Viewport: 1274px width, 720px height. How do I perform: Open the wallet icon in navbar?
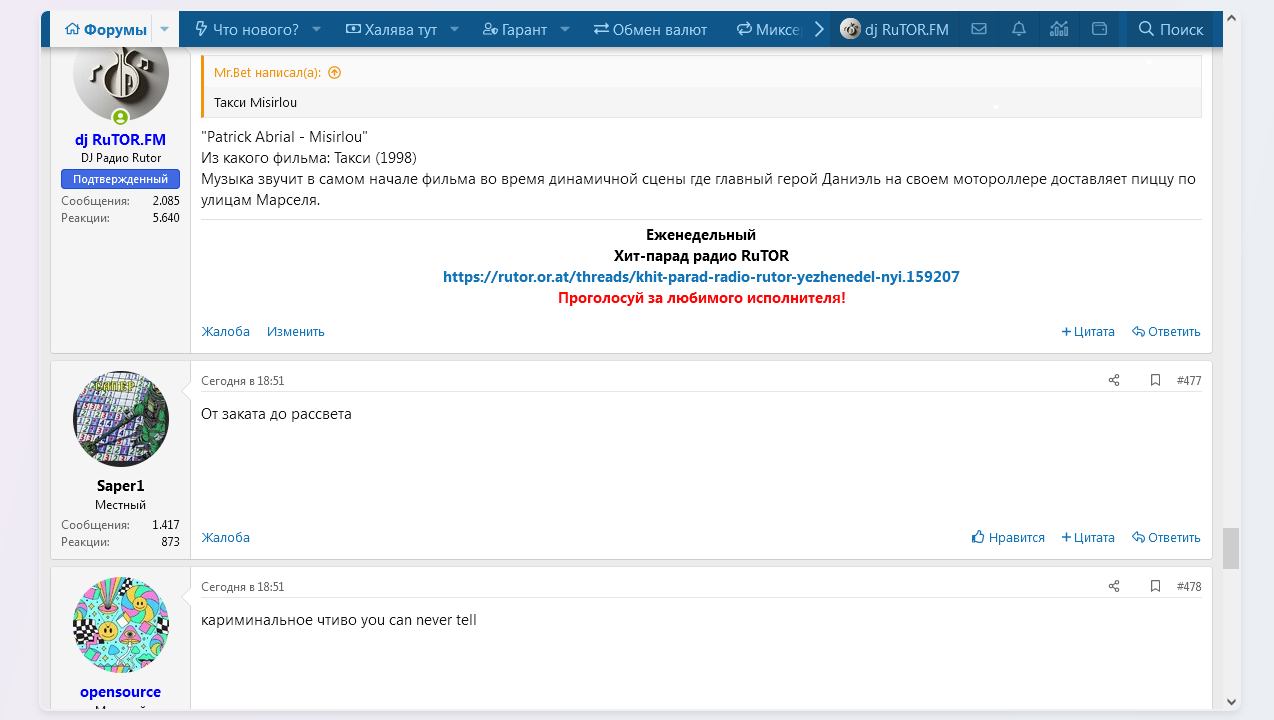click(x=1099, y=29)
